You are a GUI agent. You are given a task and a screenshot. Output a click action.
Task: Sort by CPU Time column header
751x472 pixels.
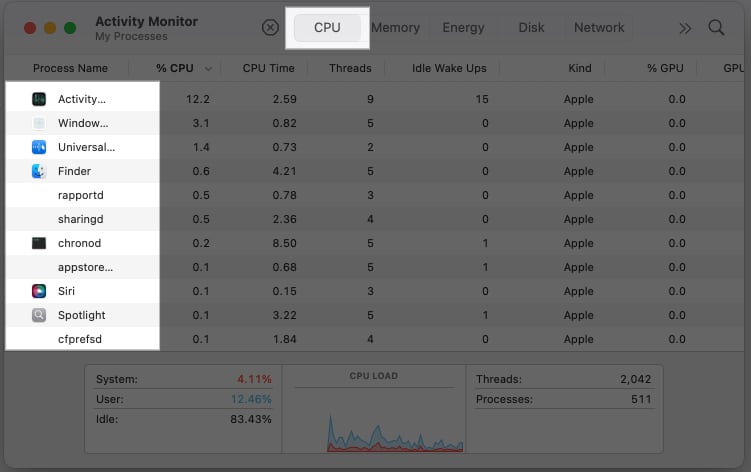(268, 68)
